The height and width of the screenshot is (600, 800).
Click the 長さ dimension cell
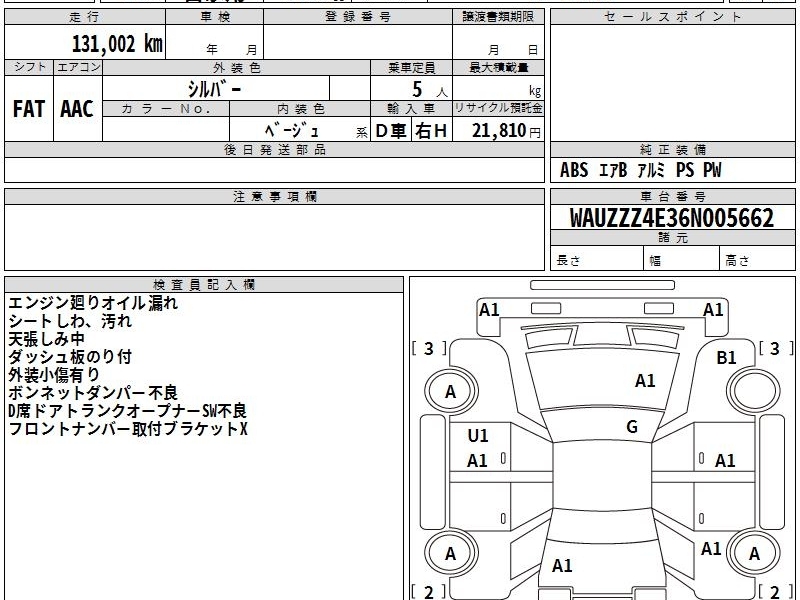click(x=597, y=260)
